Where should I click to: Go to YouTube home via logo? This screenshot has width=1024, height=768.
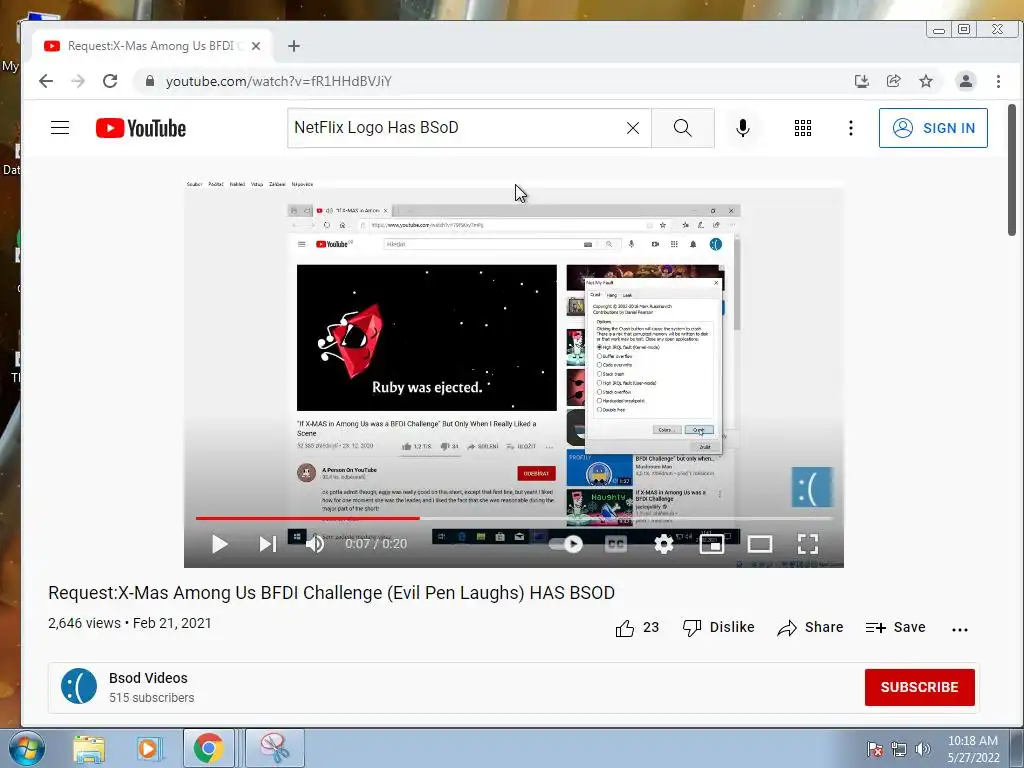coord(141,128)
